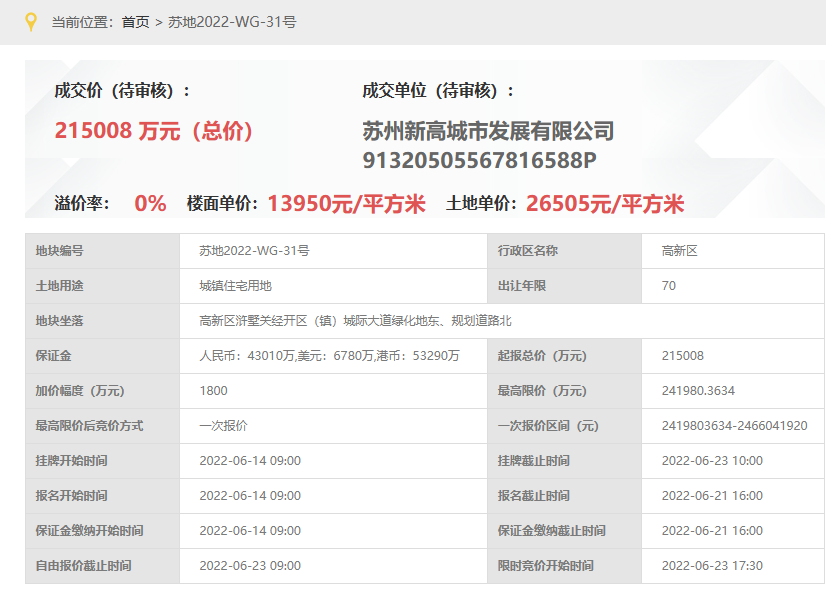Click the 报名开始时间 header cell
The image size is (826, 597).
103,496
